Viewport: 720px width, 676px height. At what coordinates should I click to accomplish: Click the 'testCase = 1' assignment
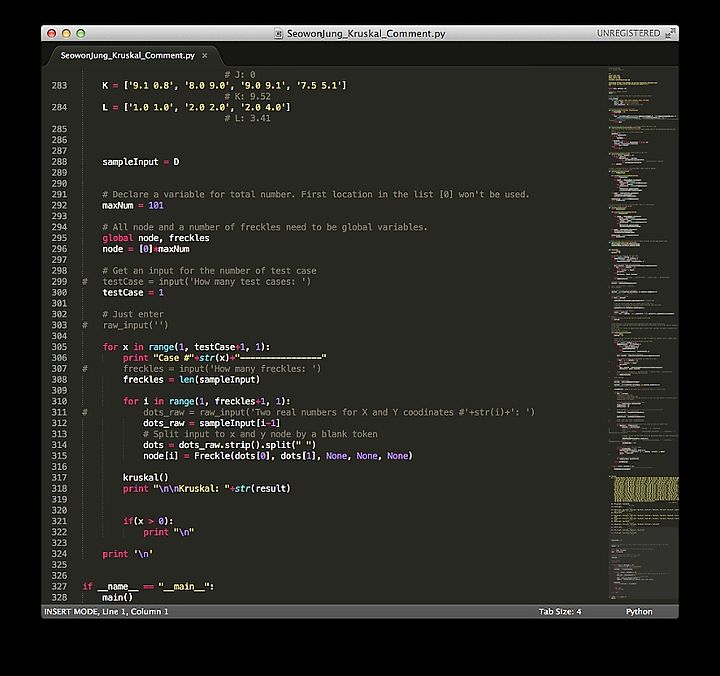pos(133,293)
